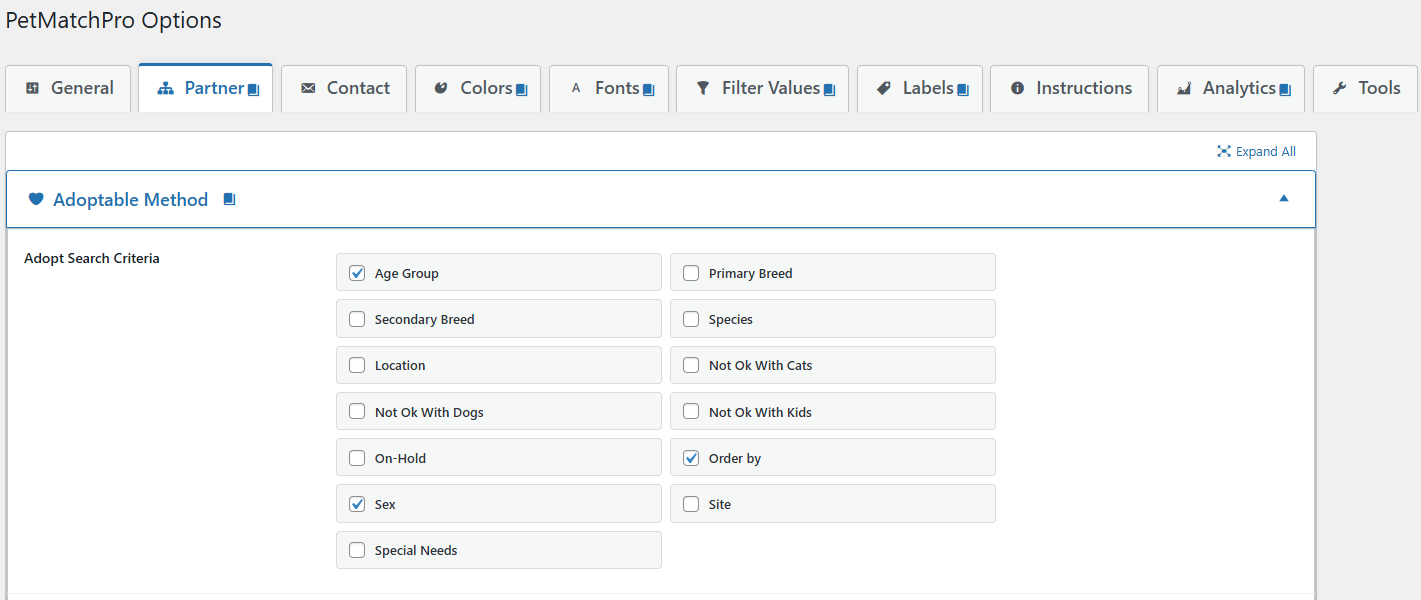Go to the Filter Values tab
This screenshot has width=1421, height=600.
763,89
